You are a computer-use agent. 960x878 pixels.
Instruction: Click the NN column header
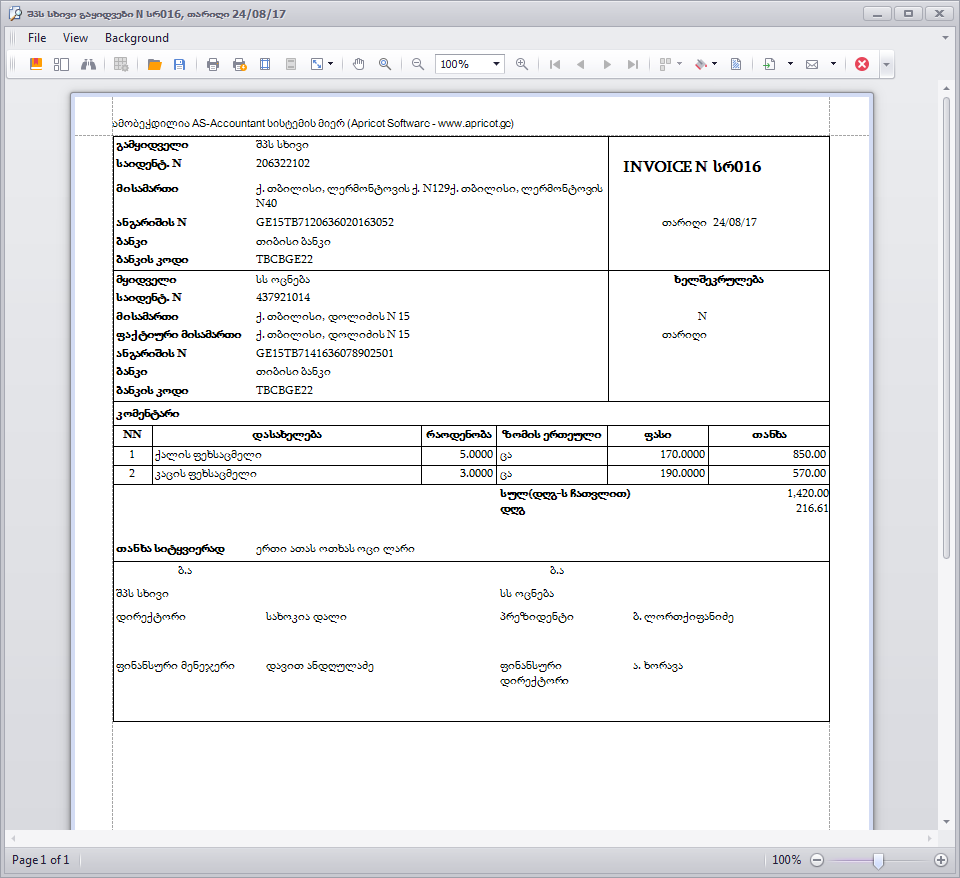pos(133,435)
